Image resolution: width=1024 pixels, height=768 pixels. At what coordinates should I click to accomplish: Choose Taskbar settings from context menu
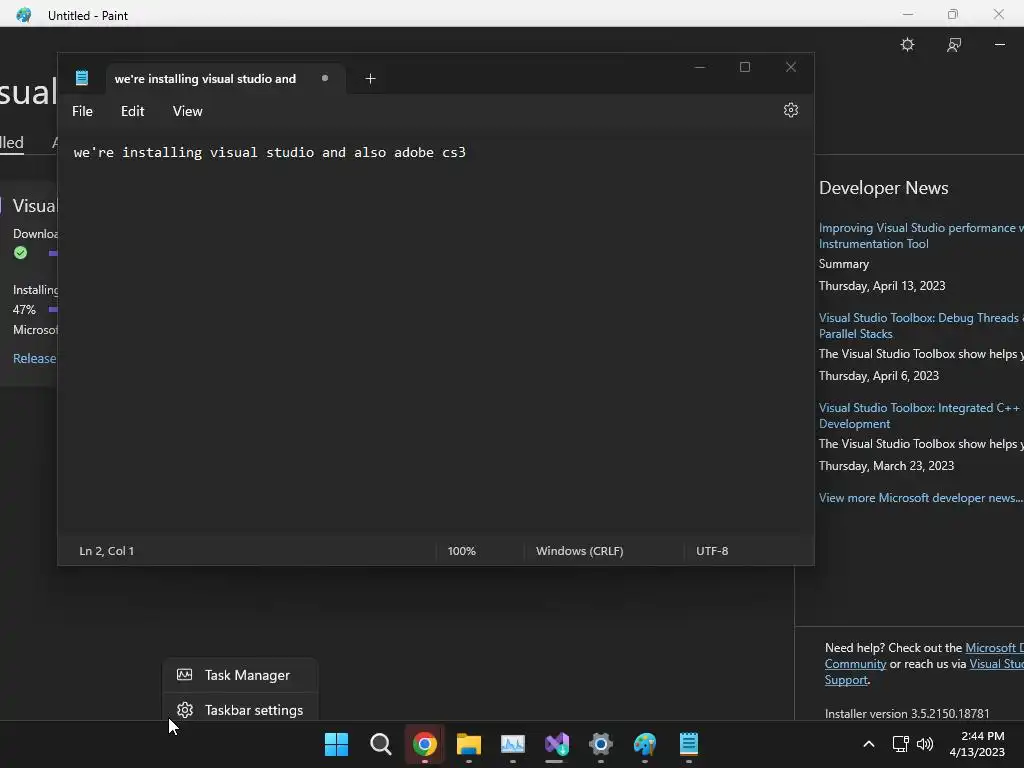click(x=240, y=710)
